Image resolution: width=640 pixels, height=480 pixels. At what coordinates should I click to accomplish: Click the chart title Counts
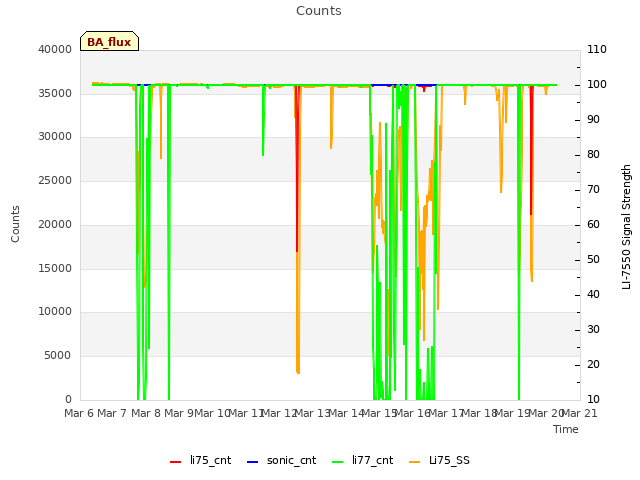click(x=319, y=11)
